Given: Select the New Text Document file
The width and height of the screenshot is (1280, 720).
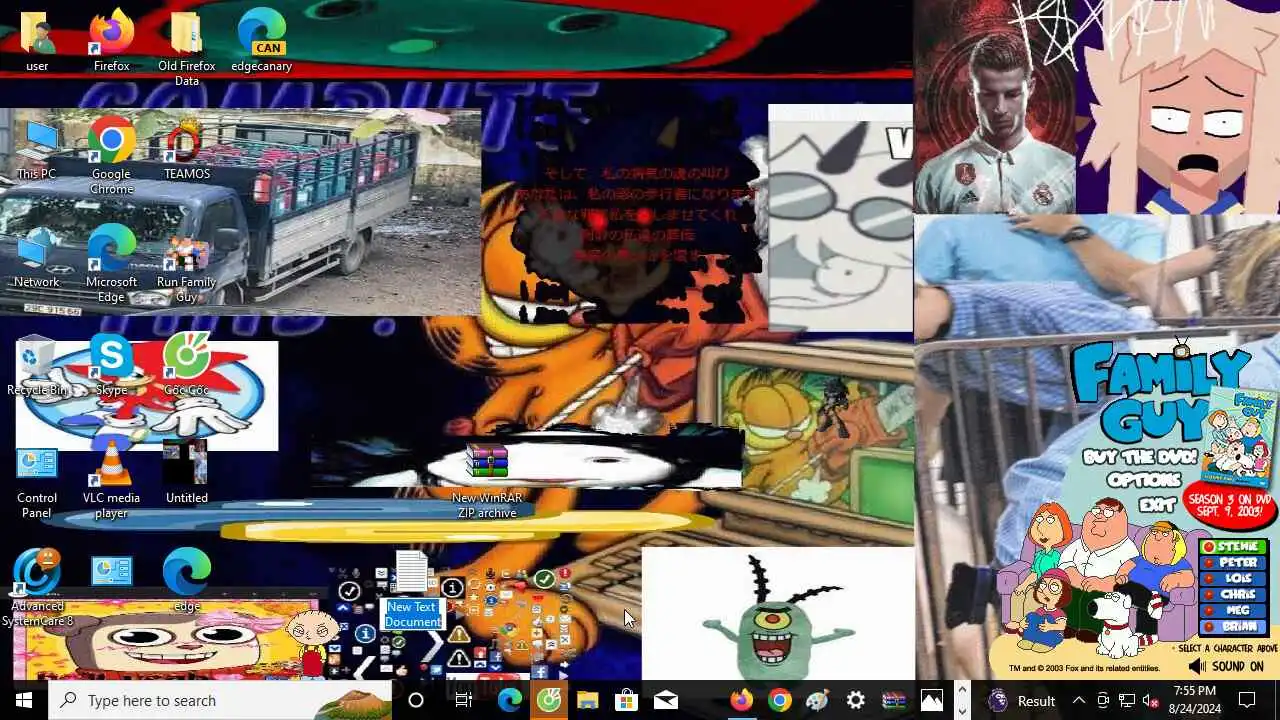Looking at the screenshot, I should click(x=412, y=590).
